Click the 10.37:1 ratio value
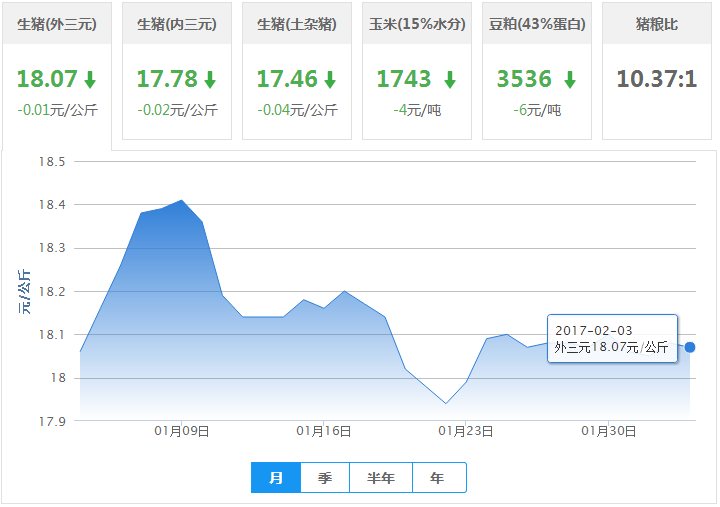The width and height of the screenshot is (720, 507). click(657, 80)
